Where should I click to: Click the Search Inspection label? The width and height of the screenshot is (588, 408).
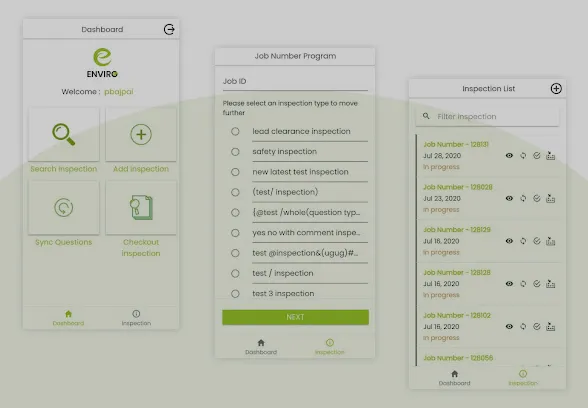tap(64, 169)
